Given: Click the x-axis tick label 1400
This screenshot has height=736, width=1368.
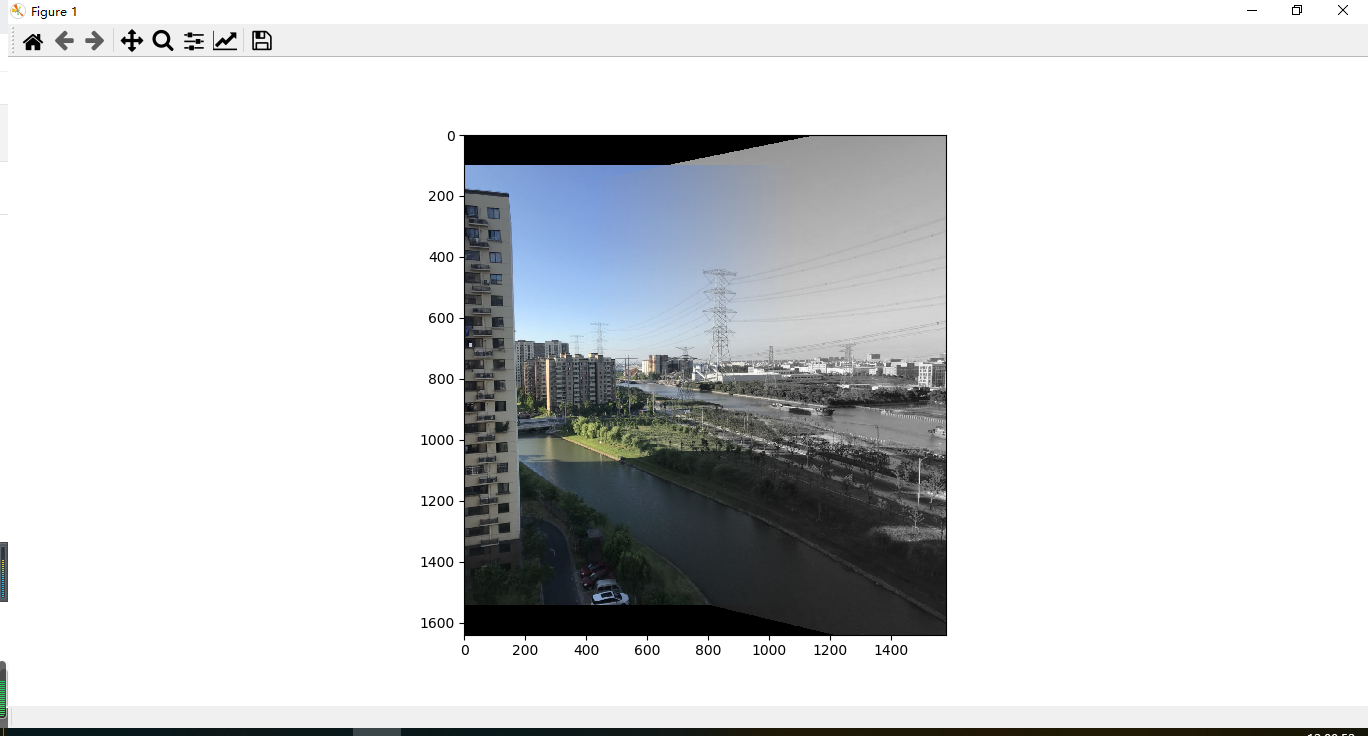Looking at the screenshot, I should (x=891, y=650).
